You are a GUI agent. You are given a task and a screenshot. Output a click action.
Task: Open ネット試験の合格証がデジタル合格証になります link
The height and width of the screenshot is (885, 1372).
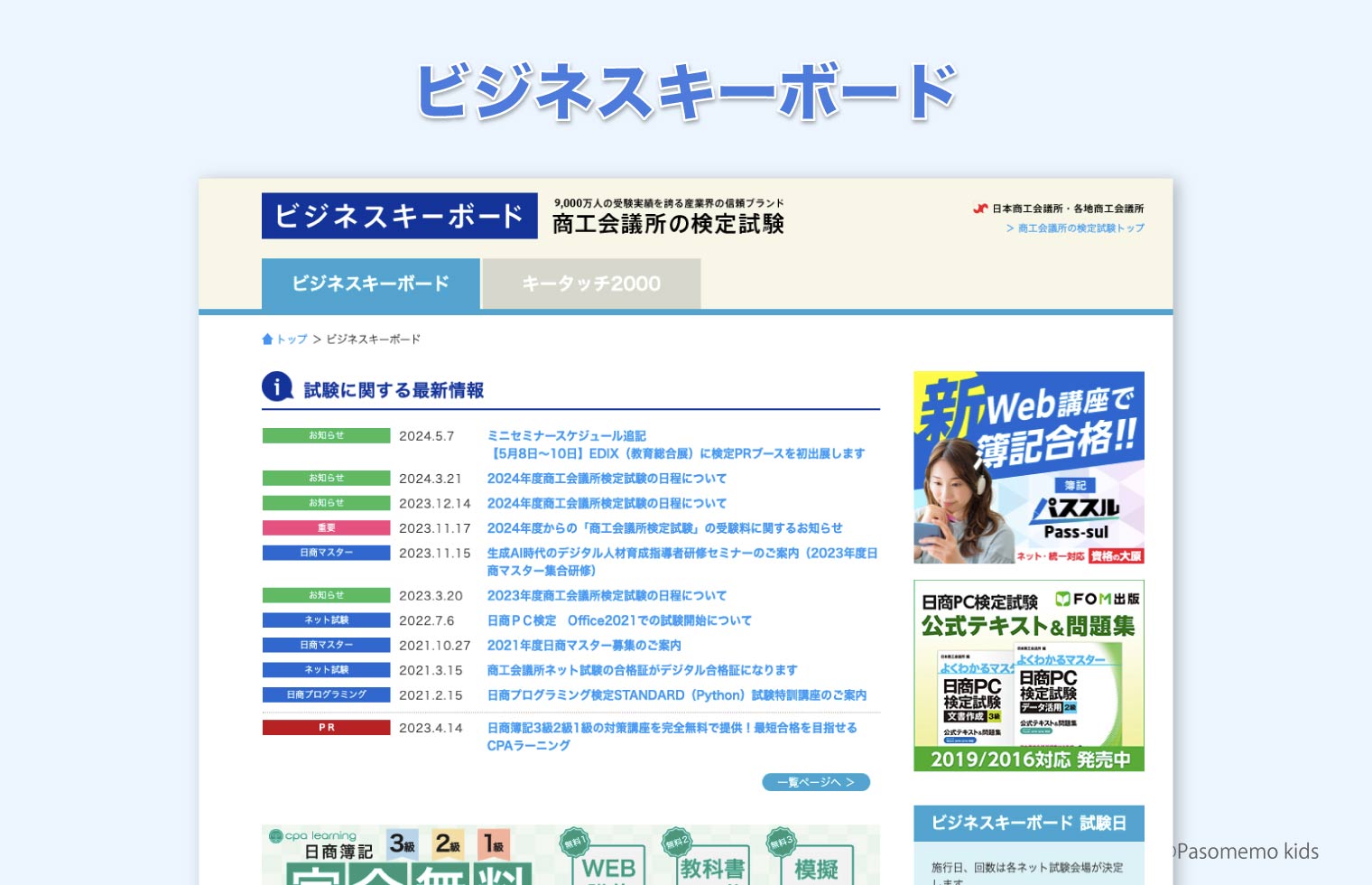tap(642, 670)
